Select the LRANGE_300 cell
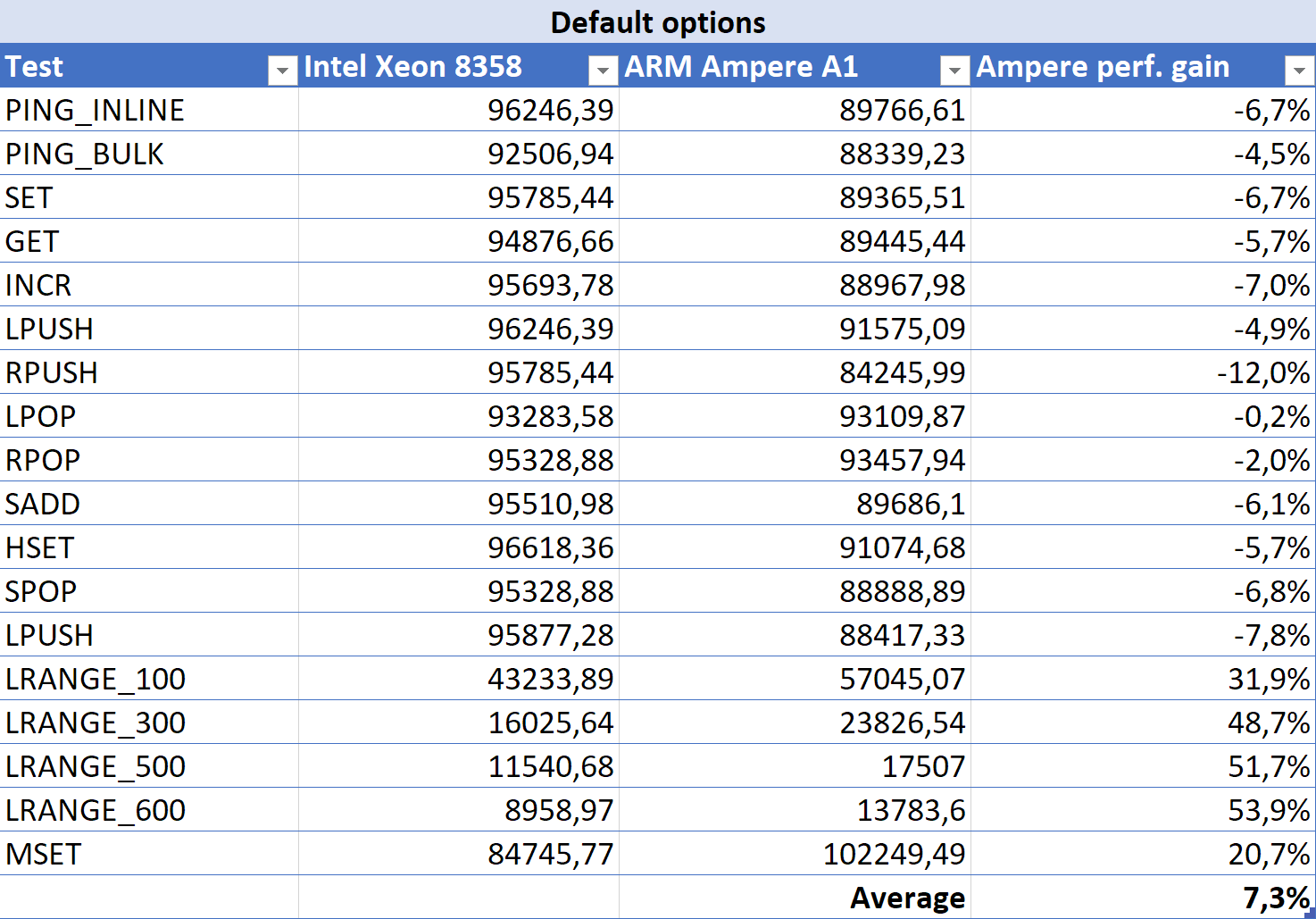 (149, 723)
